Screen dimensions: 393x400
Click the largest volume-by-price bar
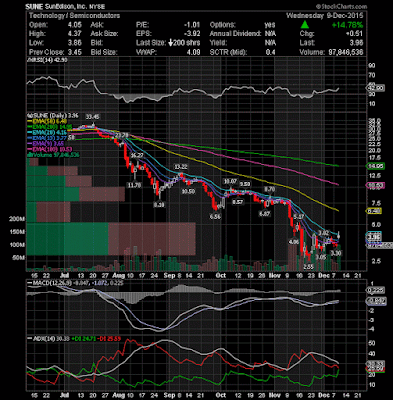coord(111,239)
